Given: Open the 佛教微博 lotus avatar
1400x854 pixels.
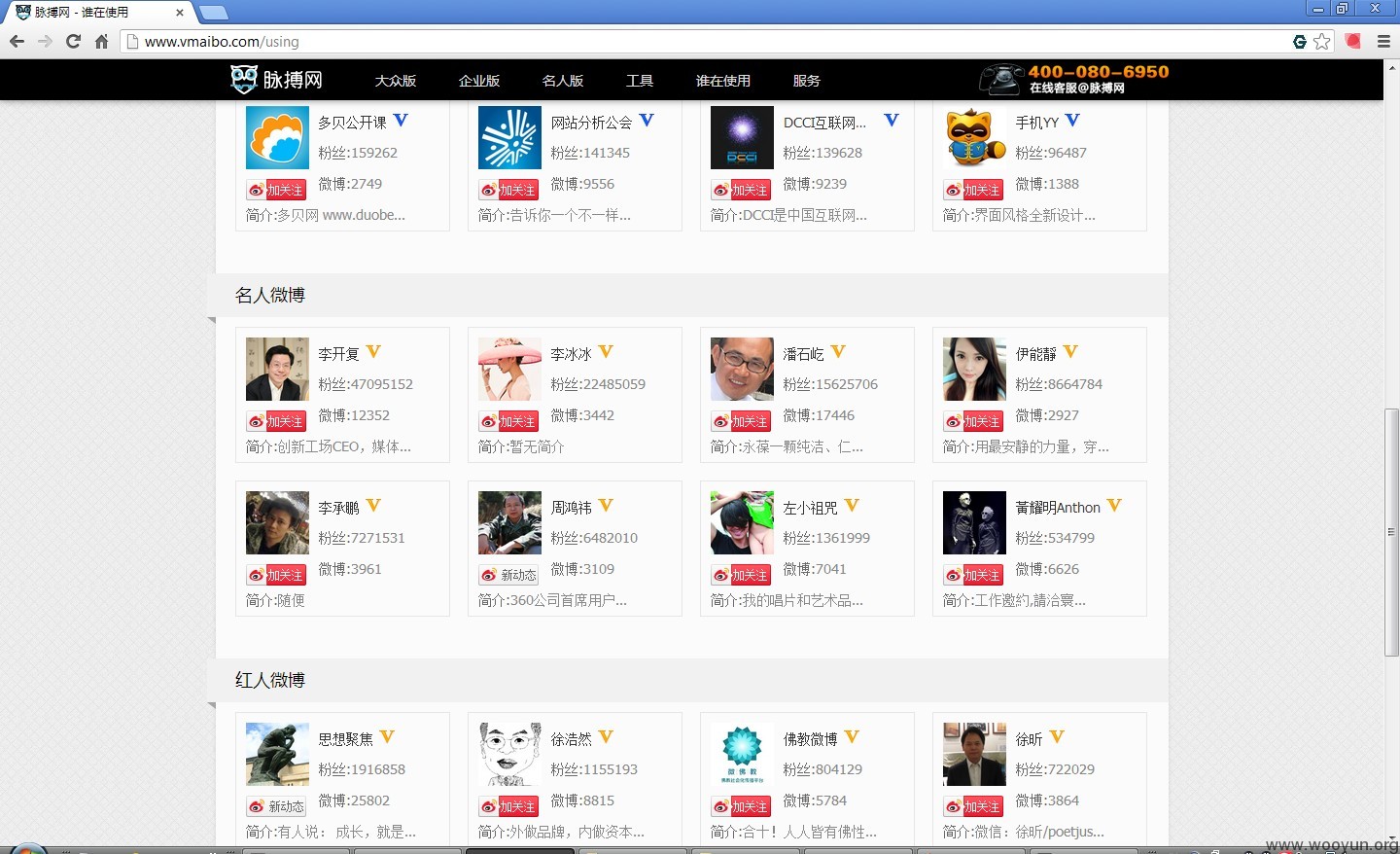Looking at the screenshot, I should coord(742,754).
